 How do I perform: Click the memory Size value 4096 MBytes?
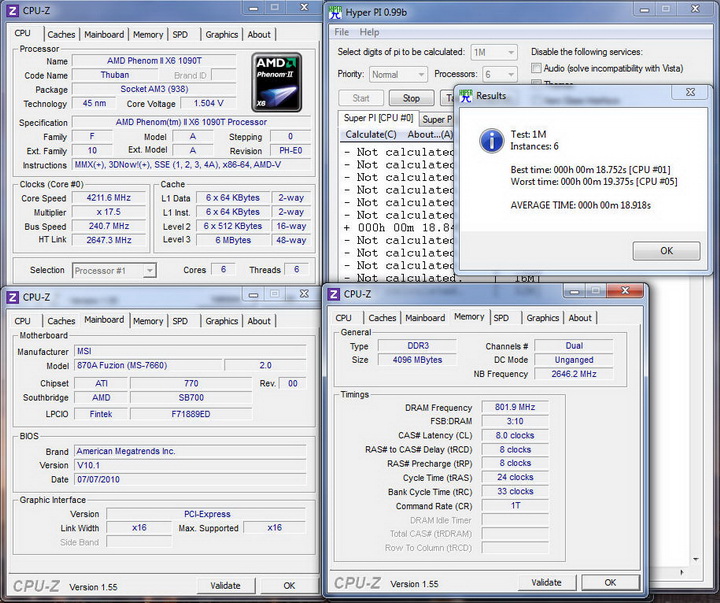(x=417, y=360)
